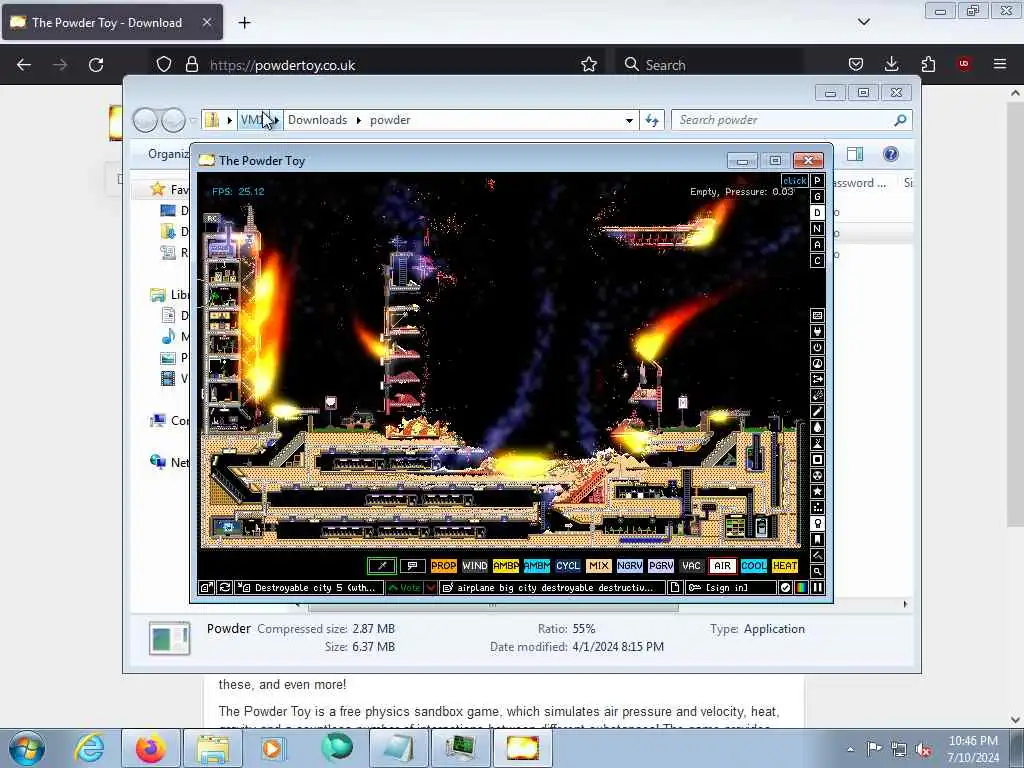This screenshot has width=1024, height=768.
Task: Switch to C view mode
Action: coord(817,261)
